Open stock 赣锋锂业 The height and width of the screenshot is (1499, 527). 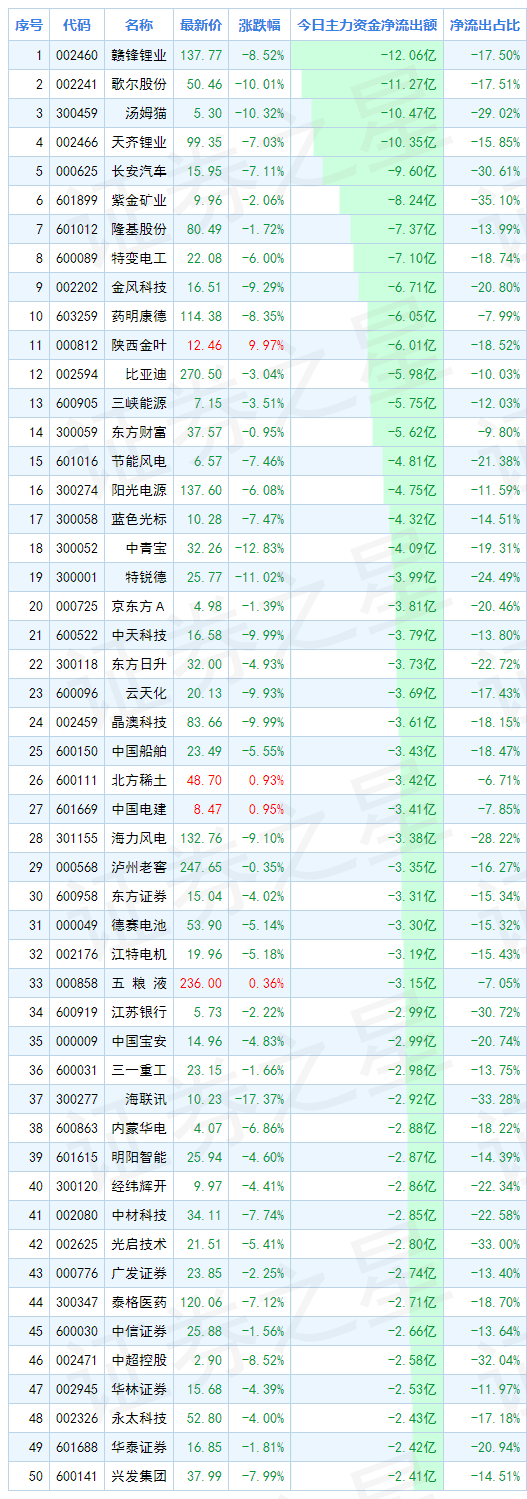coord(139,55)
